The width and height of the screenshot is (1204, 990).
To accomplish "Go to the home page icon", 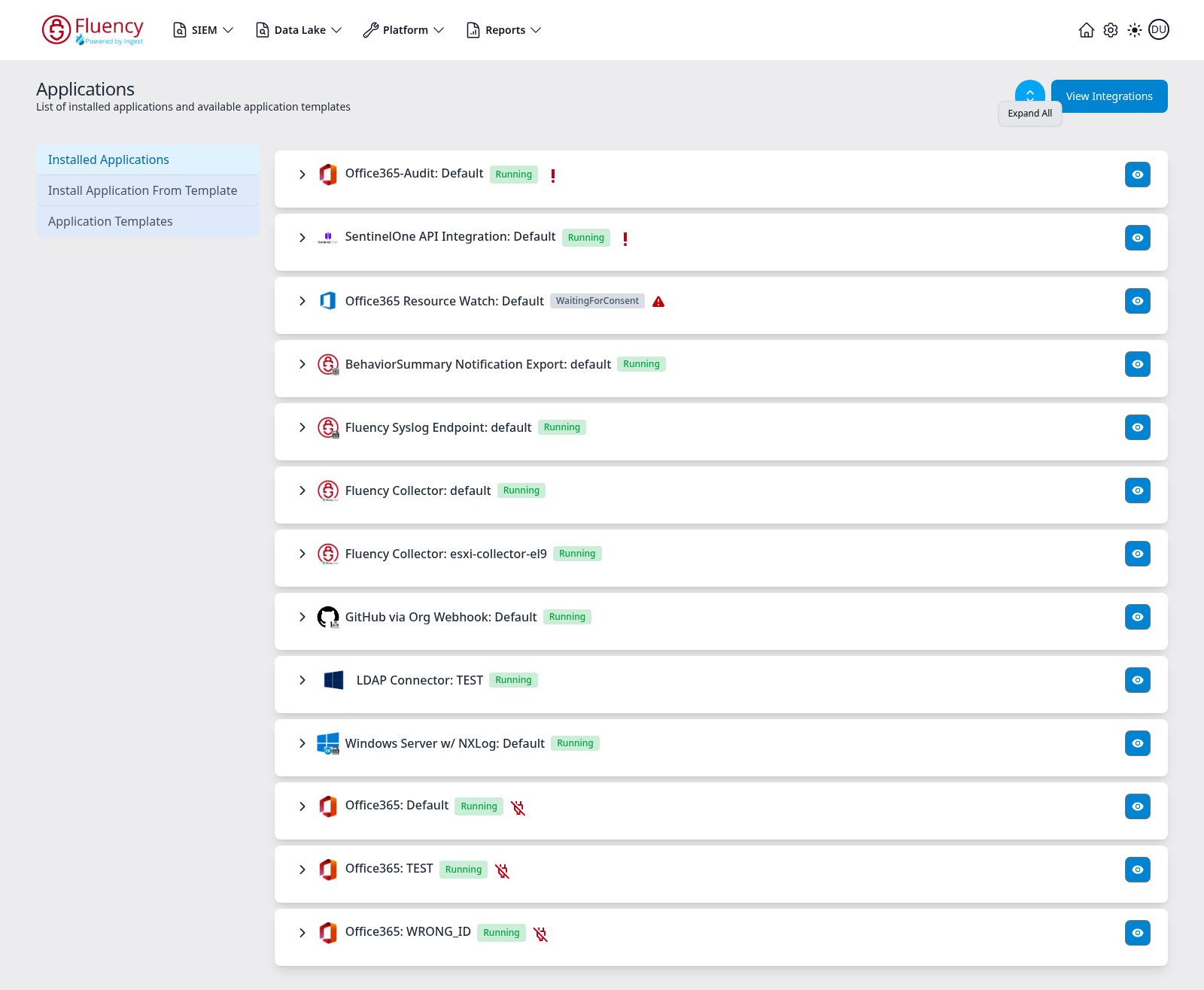I will tap(1087, 30).
